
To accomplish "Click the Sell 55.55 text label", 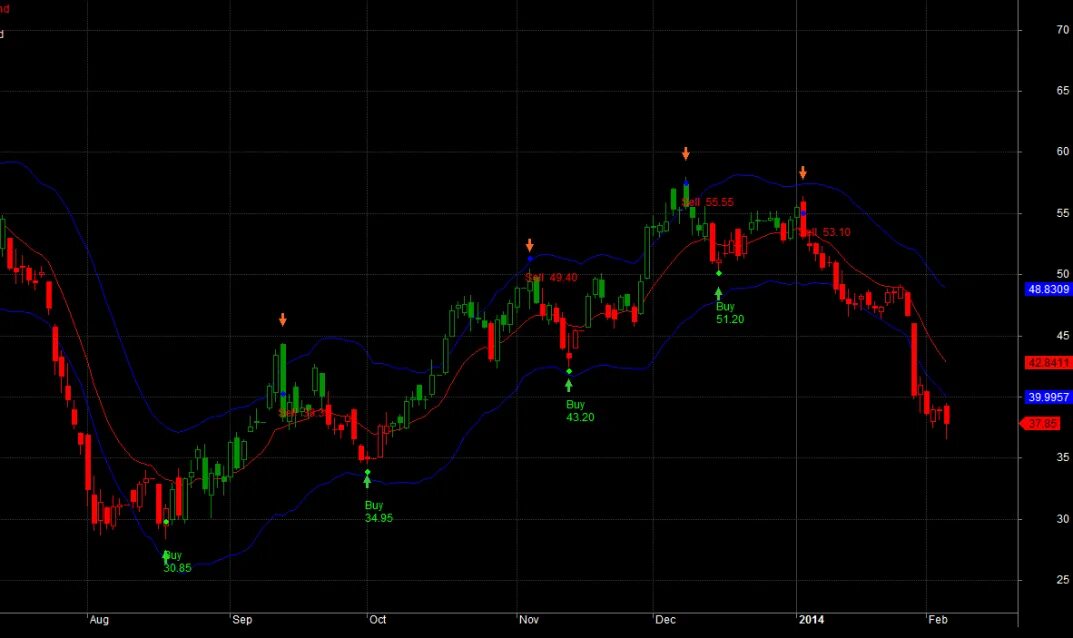I will tap(708, 202).
